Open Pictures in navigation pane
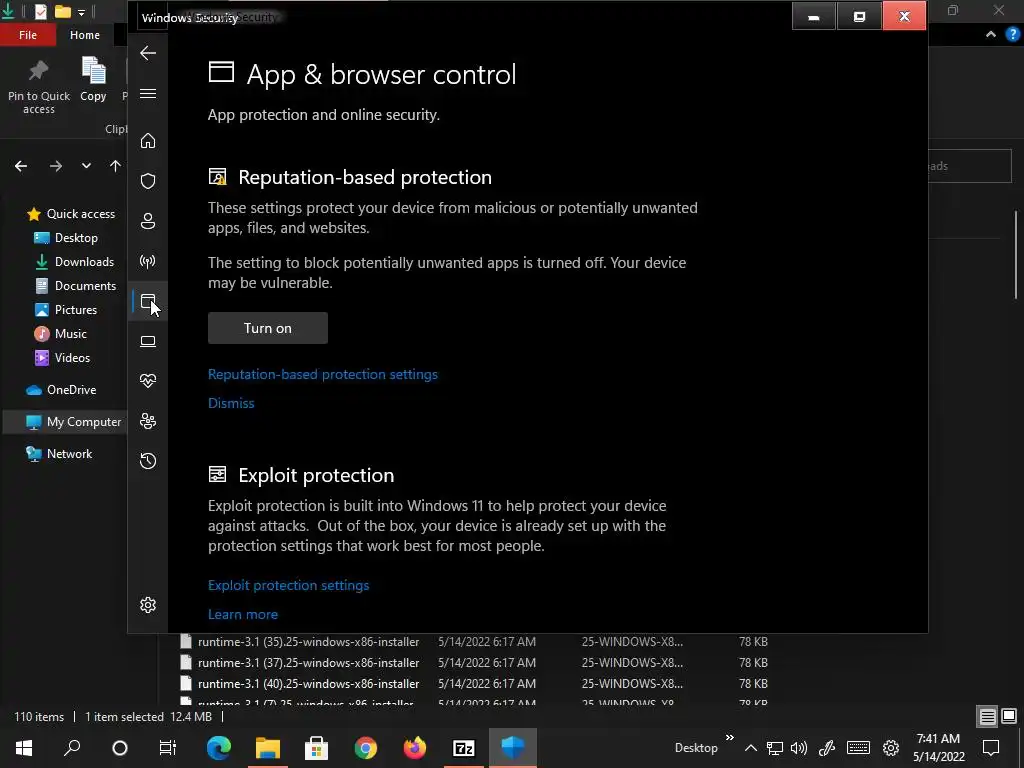Viewport: 1024px width, 768px height. 65,310
